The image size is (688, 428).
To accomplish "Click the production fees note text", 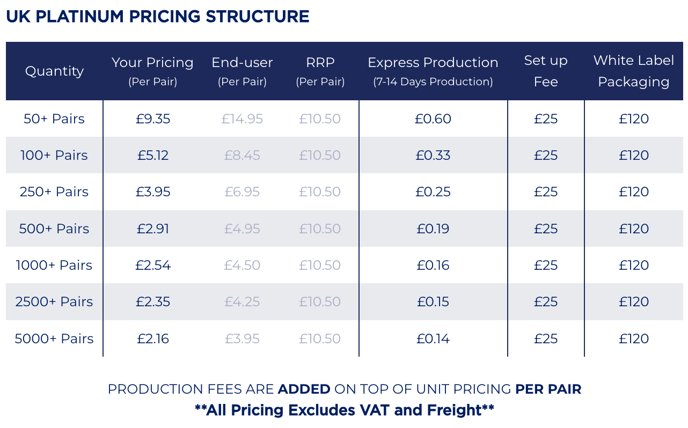I will (344, 389).
